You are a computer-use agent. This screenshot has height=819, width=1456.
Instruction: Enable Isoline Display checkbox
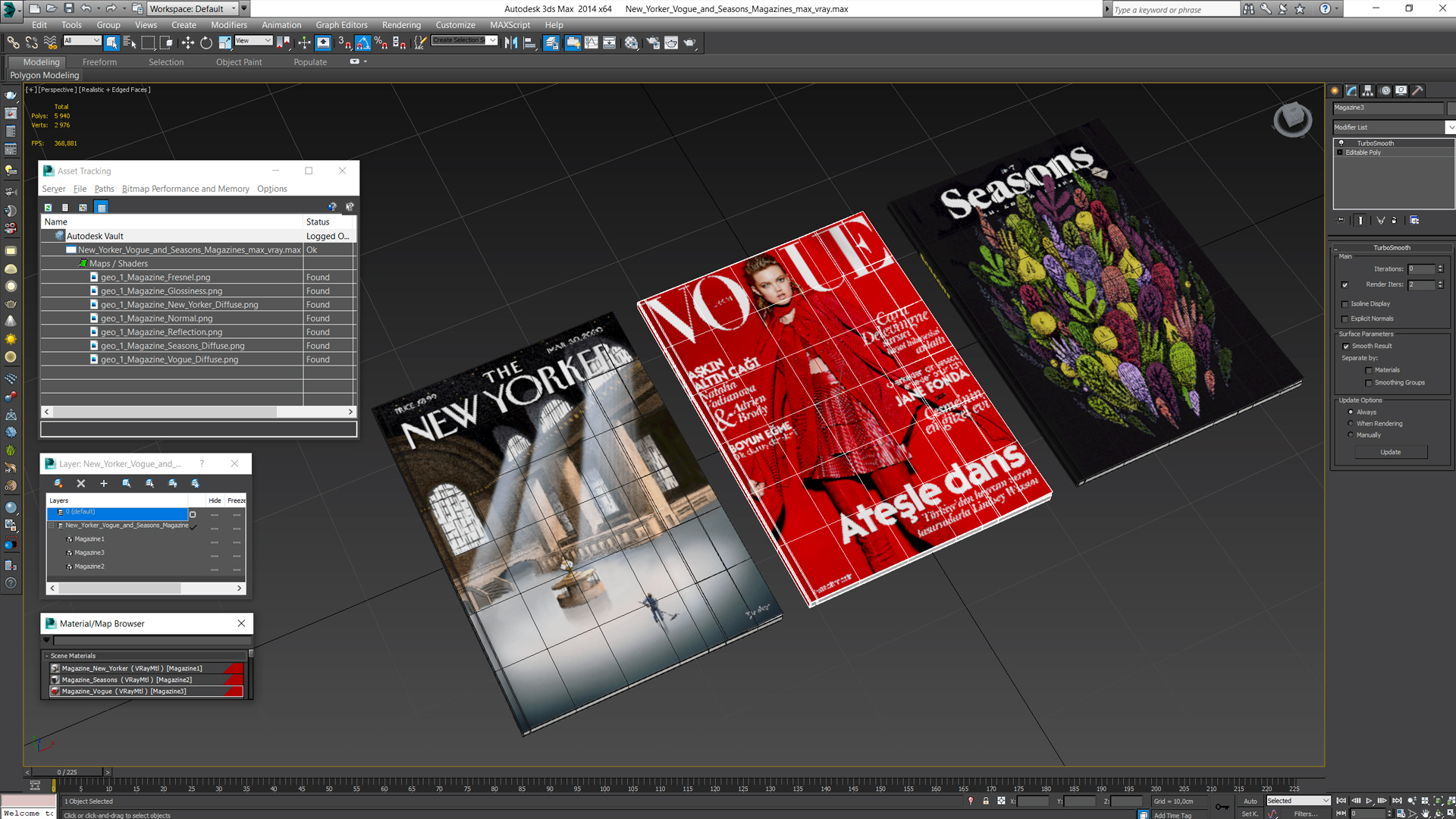pyautogui.click(x=1345, y=304)
